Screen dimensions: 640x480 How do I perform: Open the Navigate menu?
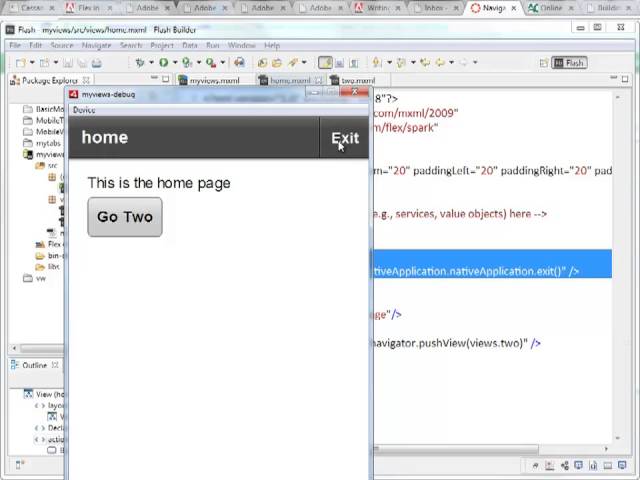pyautogui.click(x=96, y=45)
